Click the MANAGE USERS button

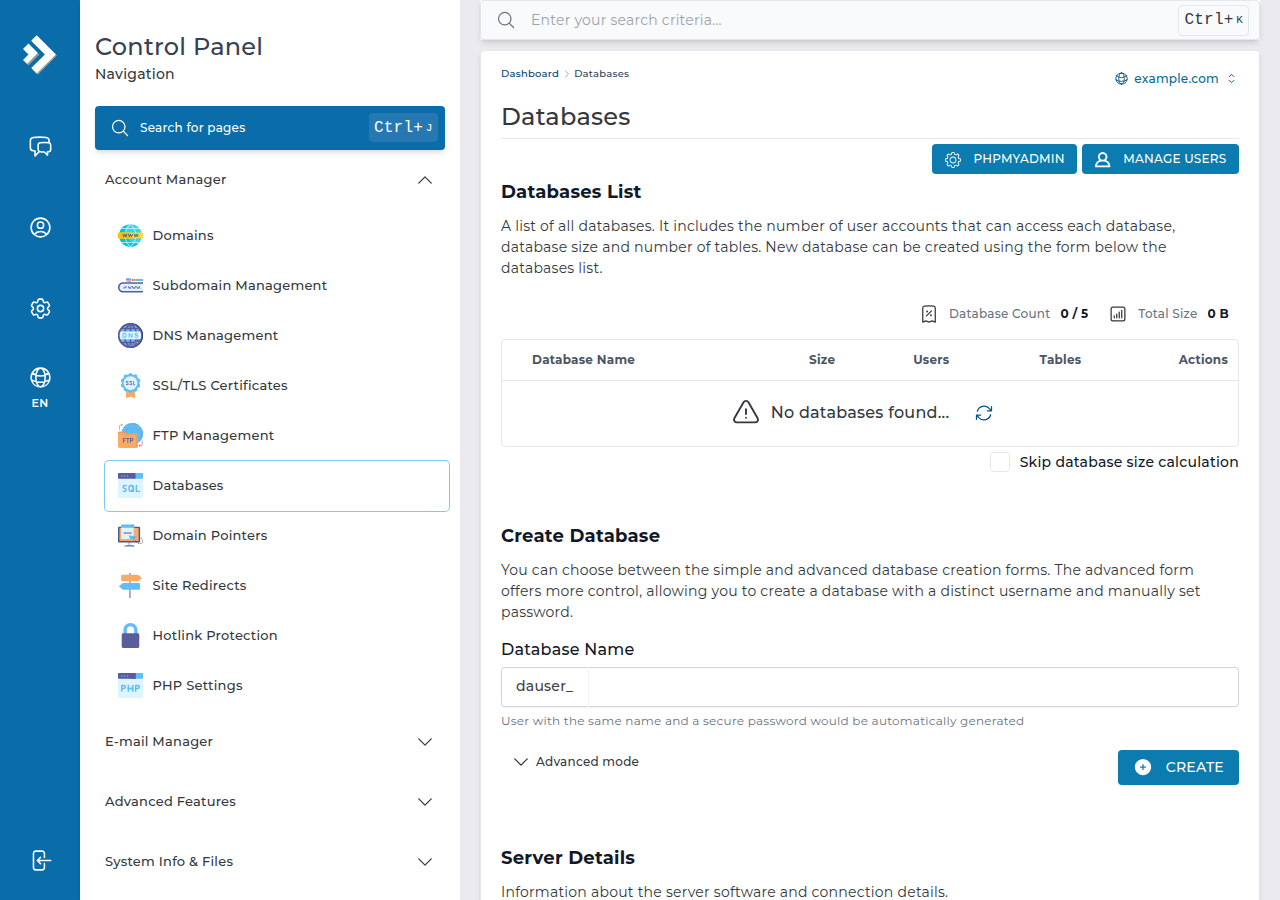click(x=1160, y=159)
